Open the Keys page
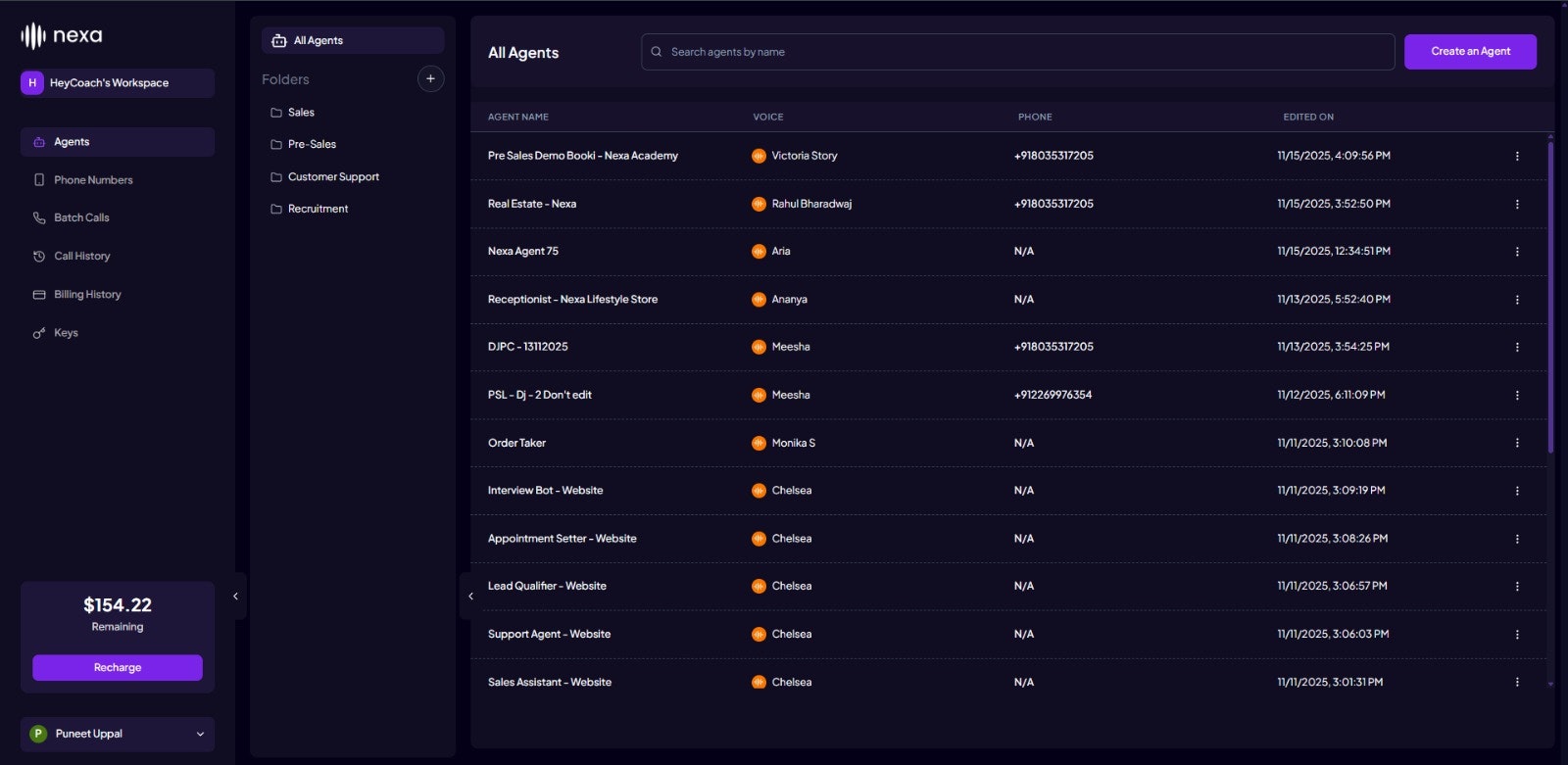The height and width of the screenshot is (765, 1568). point(118,333)
